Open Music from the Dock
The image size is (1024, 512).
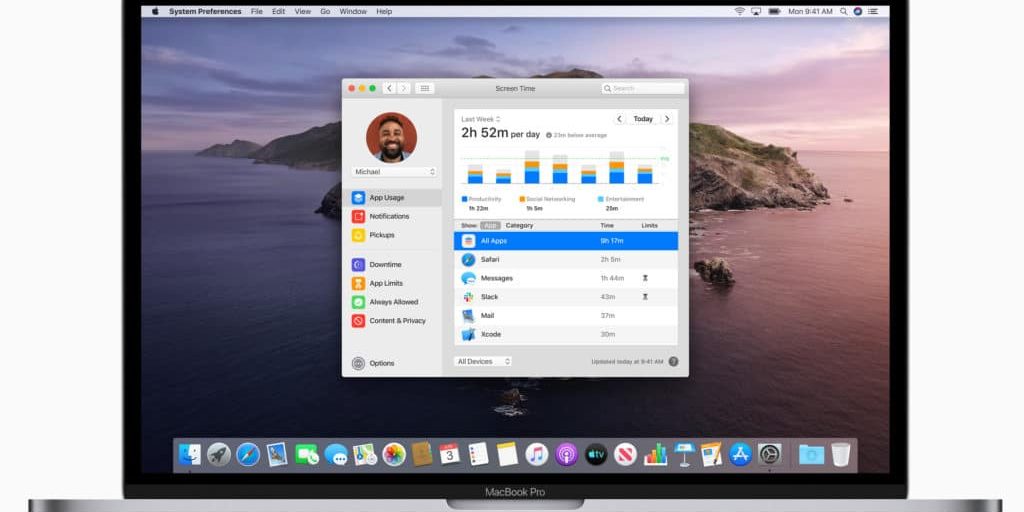pyautogui.click(x=537, y=455)
